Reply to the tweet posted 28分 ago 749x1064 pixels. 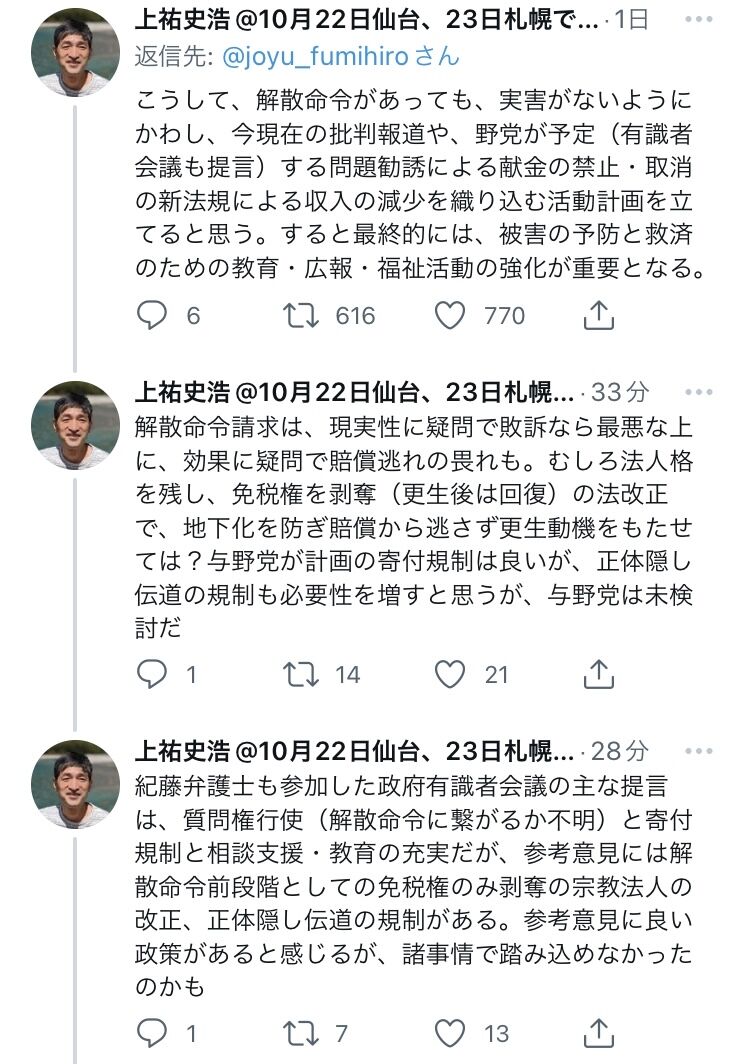[x=152, y=1033]
